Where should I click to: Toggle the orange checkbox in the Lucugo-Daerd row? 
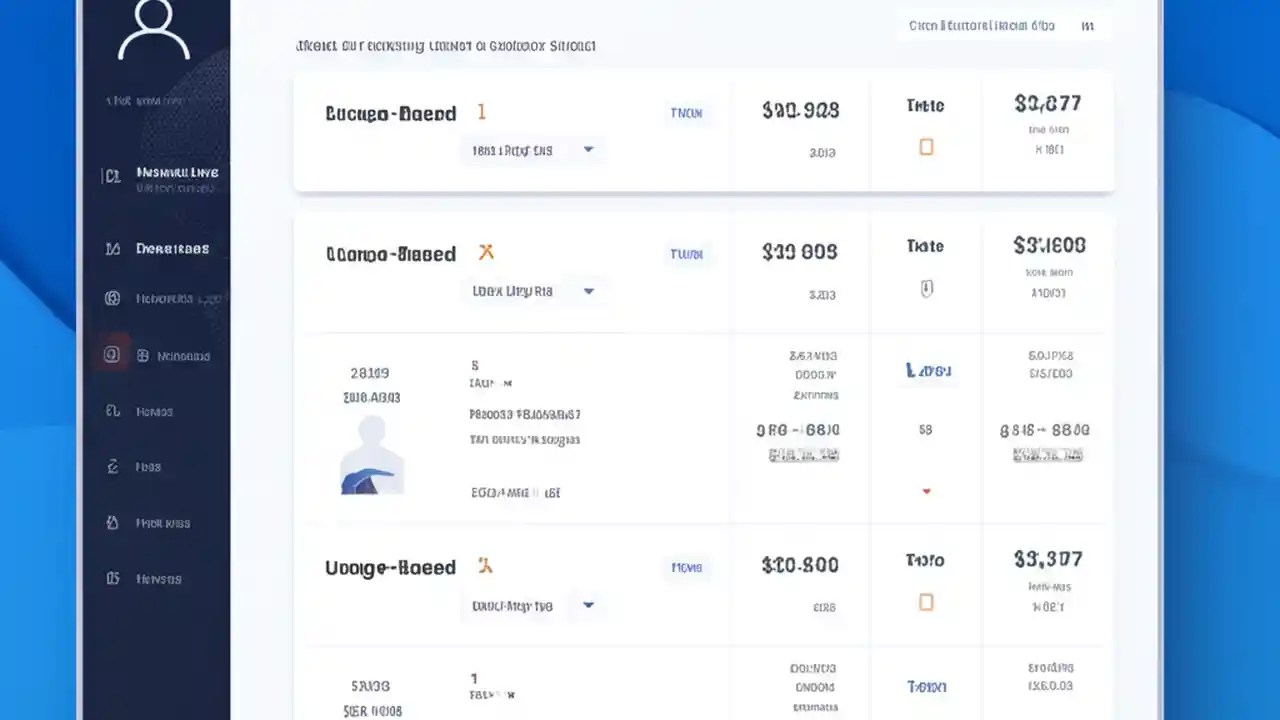(x=926, y=147)
